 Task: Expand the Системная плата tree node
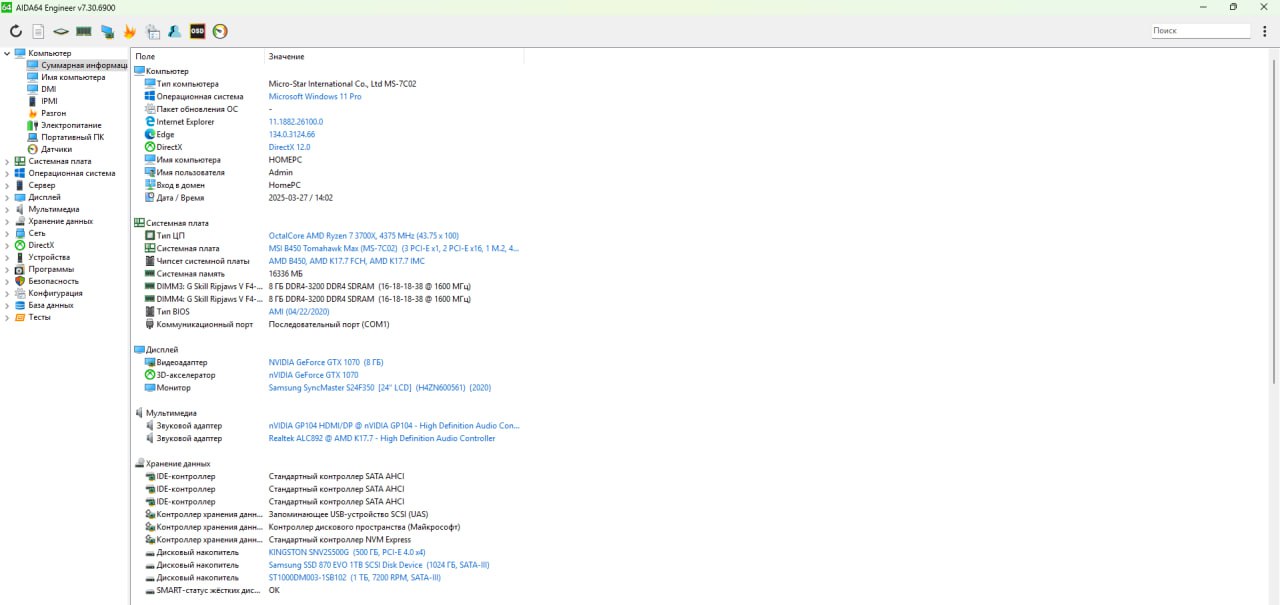point(7,161)
